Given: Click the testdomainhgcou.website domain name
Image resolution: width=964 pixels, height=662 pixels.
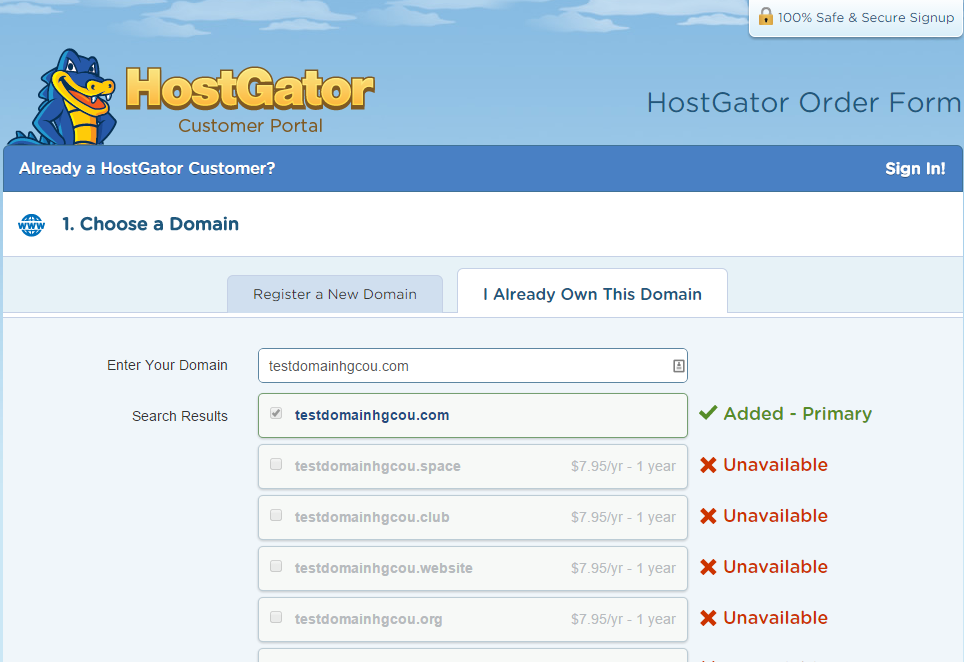Looking at the screenshot, I should point(384,569).
